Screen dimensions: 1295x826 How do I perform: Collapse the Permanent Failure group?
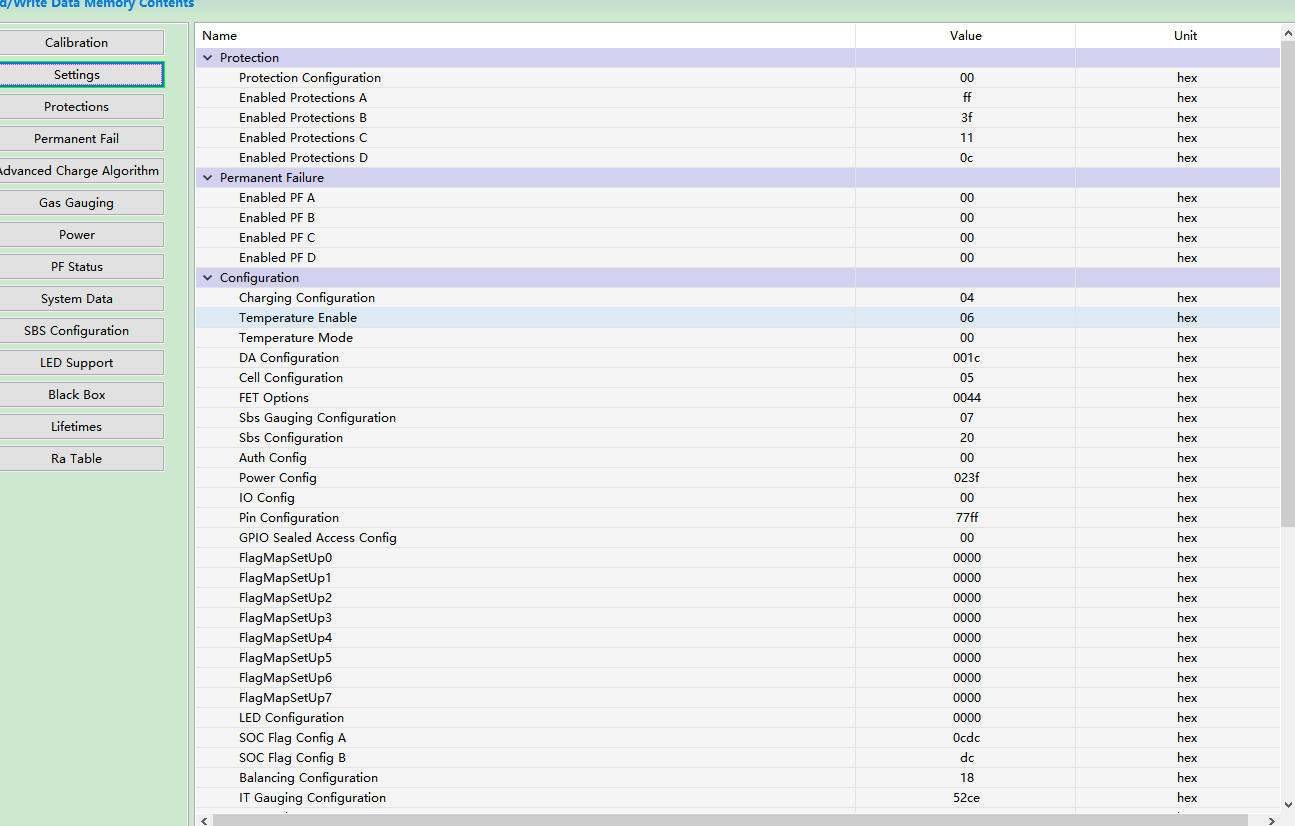pos(208,178)
